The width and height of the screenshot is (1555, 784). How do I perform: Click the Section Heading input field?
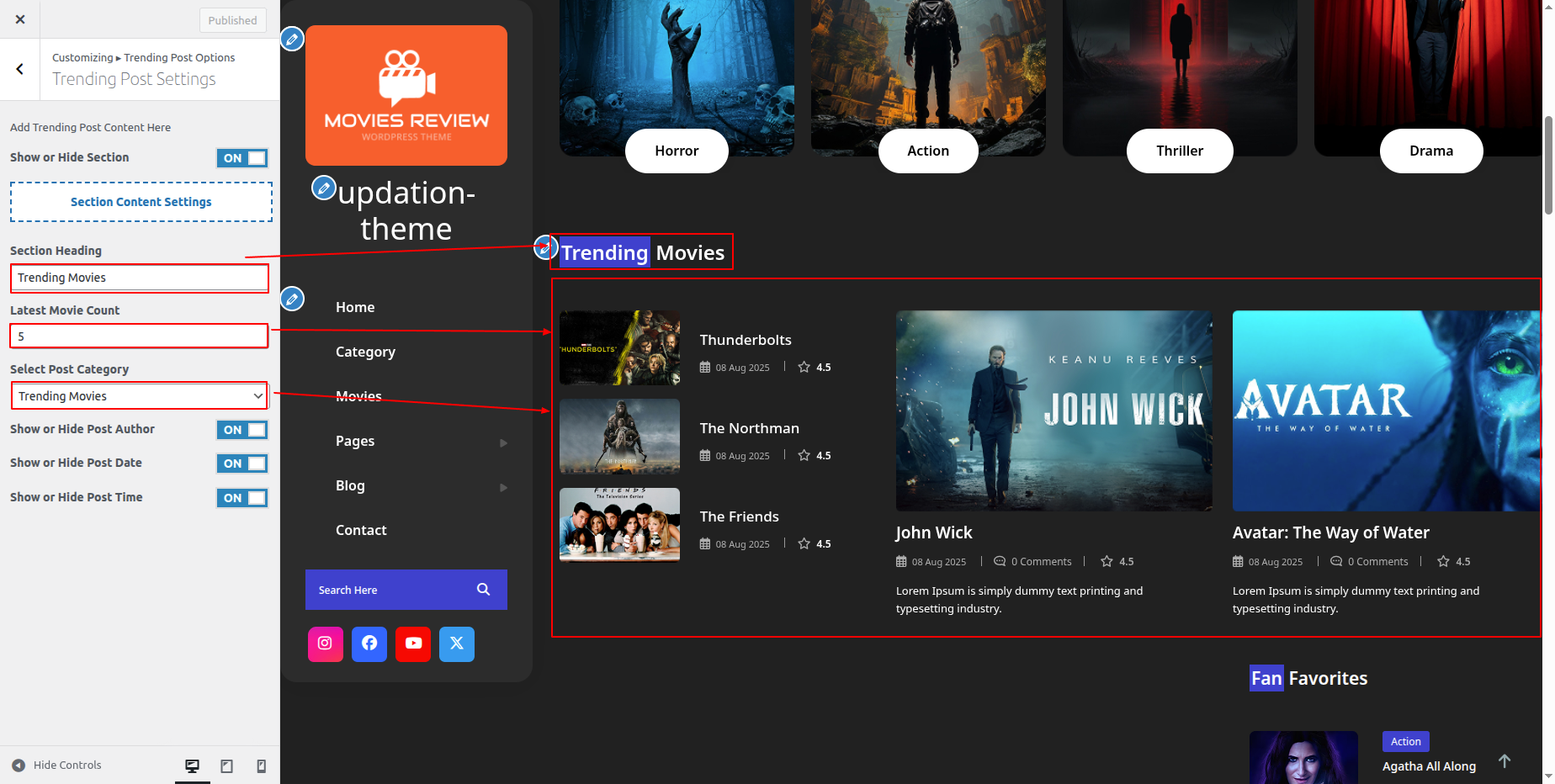tap(140, 278)
